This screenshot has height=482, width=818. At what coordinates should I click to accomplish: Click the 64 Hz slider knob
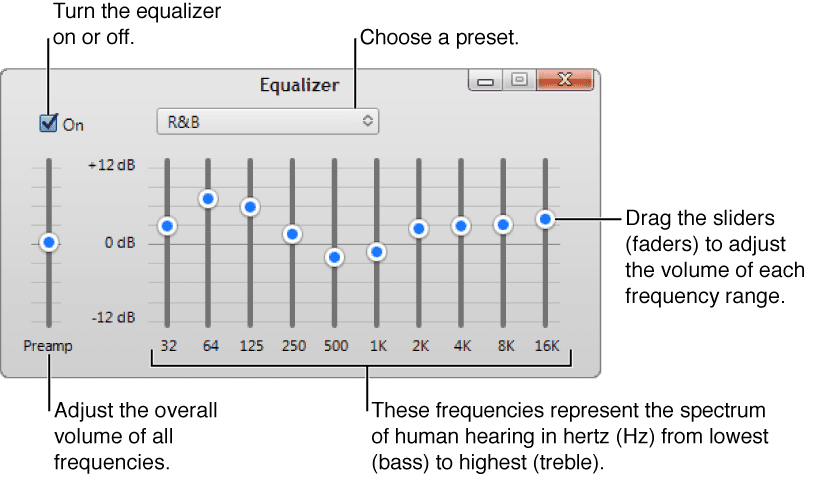pos(208,199)
